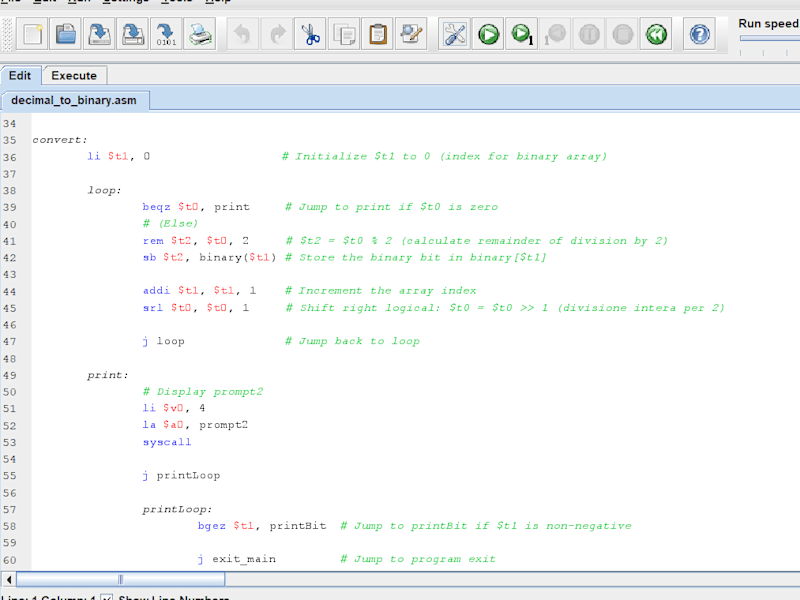Viewport: 800px width, 600px height.
Task: Click the 'li $t1, 0' instruction
Action: (118, 156)
